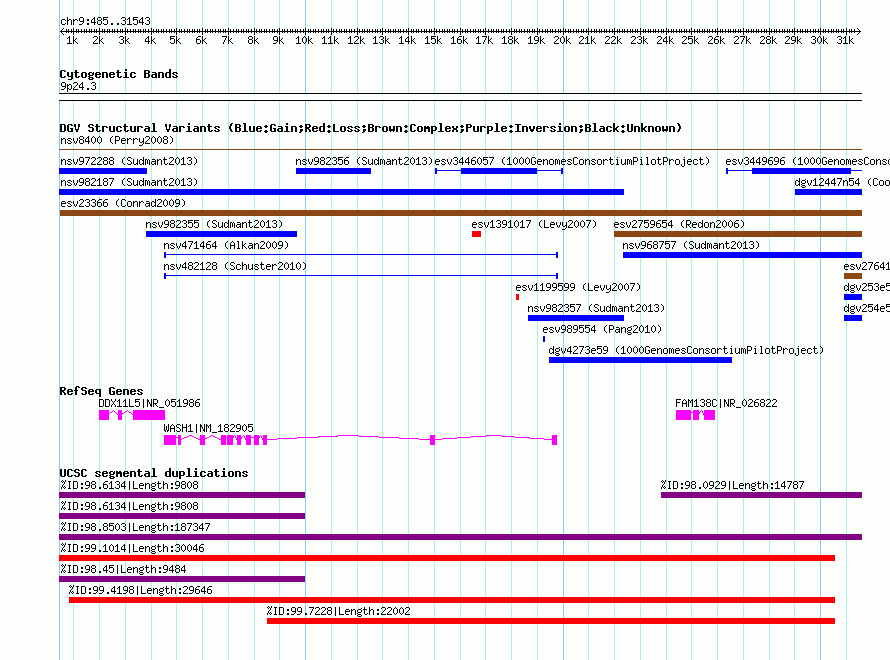Select the WASH1|NM_182905 gene label
This screenshot has height=660, width=890.
pos(208,428)
